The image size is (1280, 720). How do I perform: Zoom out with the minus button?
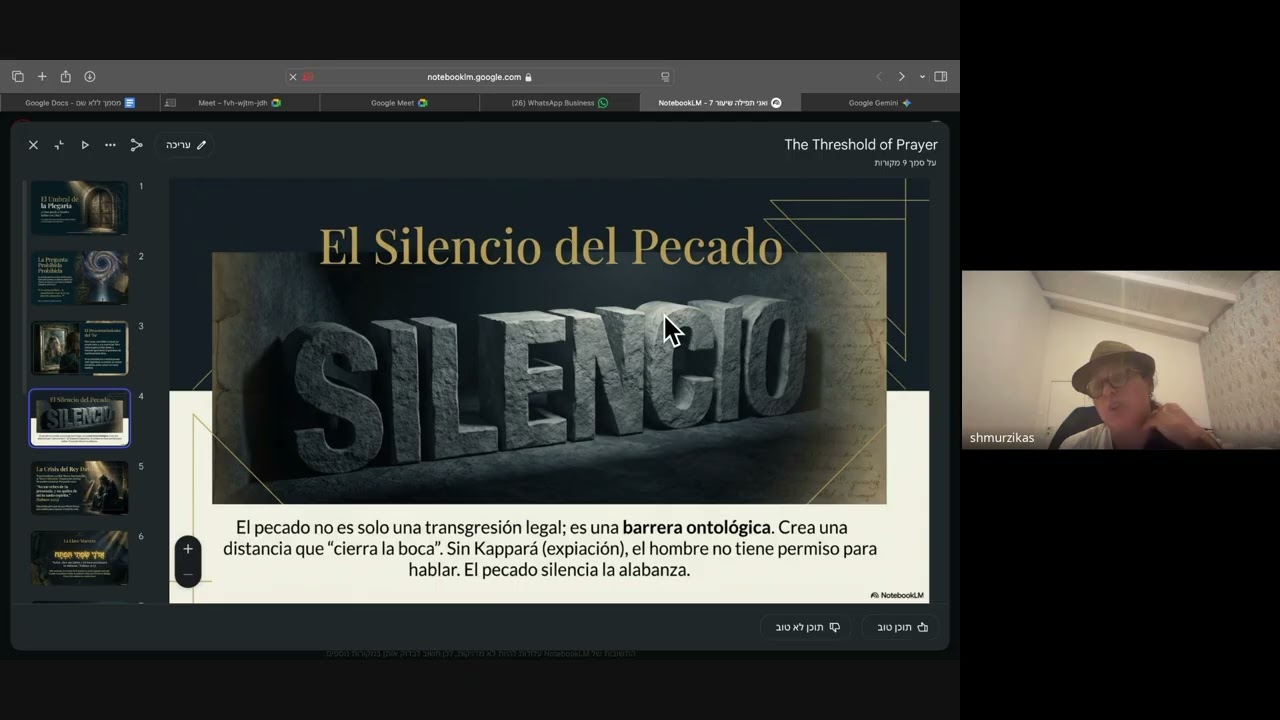click(x=187, y=575)
